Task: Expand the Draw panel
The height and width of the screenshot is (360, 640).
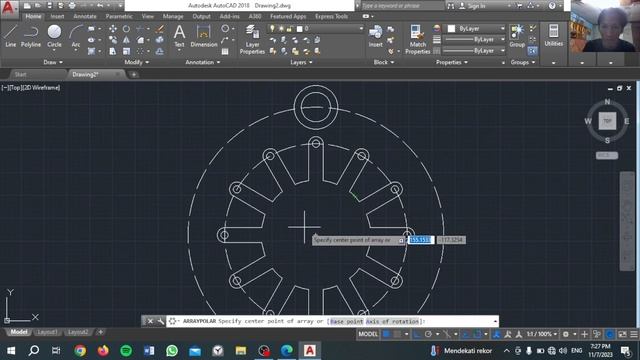Action: [x=53, y=62]
